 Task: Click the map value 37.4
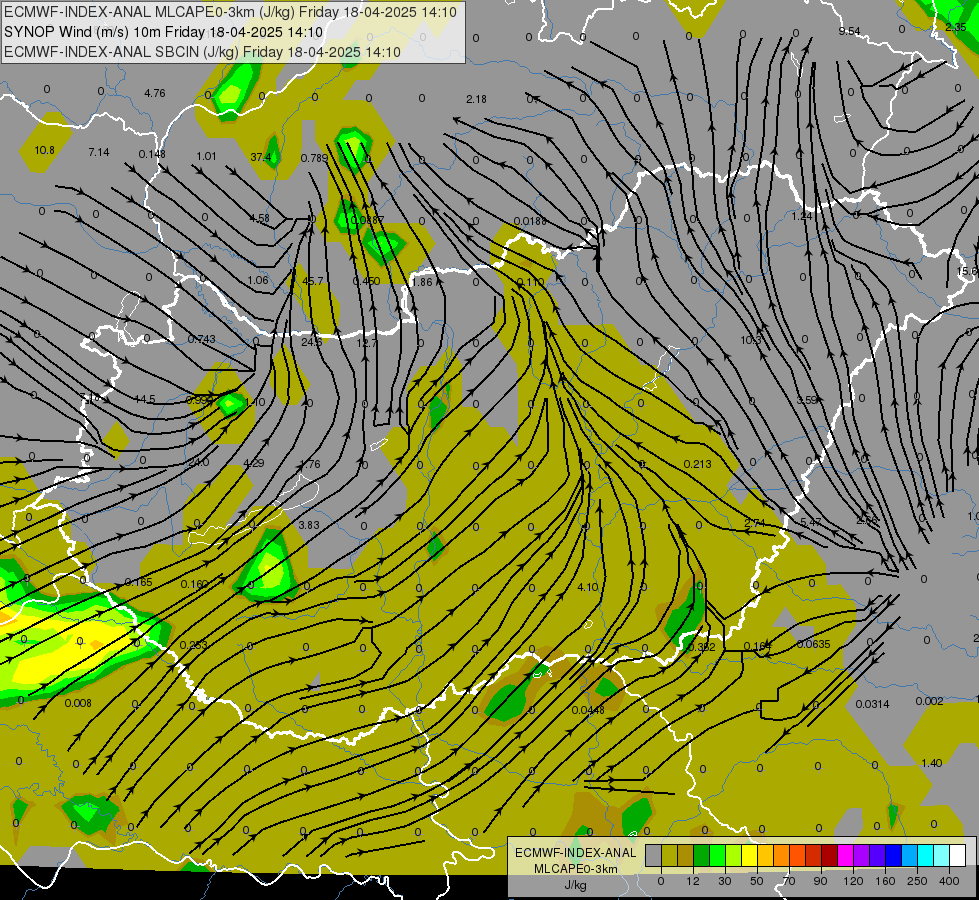coord(261,157)
